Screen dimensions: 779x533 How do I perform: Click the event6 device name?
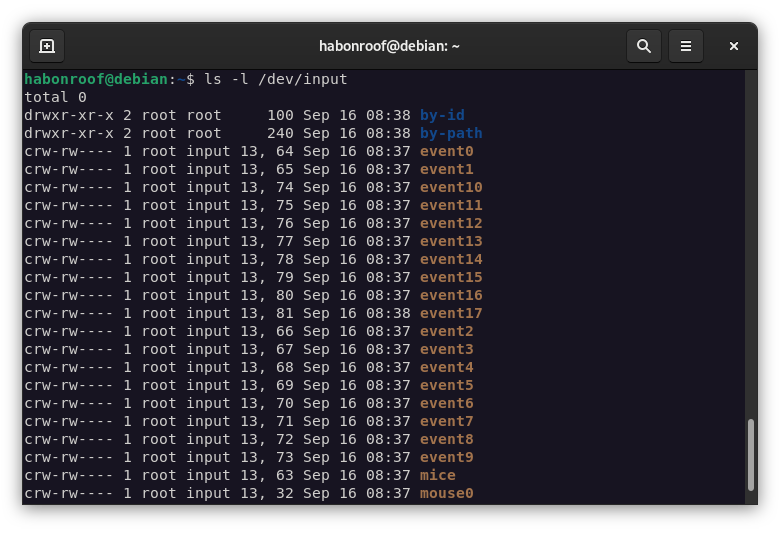(x=447, y=403)
